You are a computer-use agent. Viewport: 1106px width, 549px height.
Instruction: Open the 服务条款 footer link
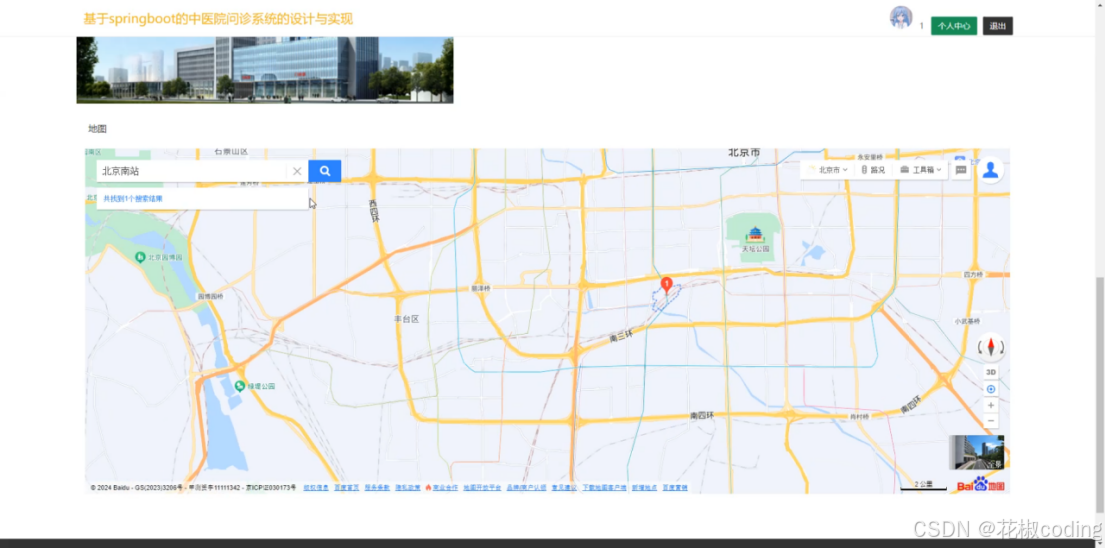tap(377, 488)
